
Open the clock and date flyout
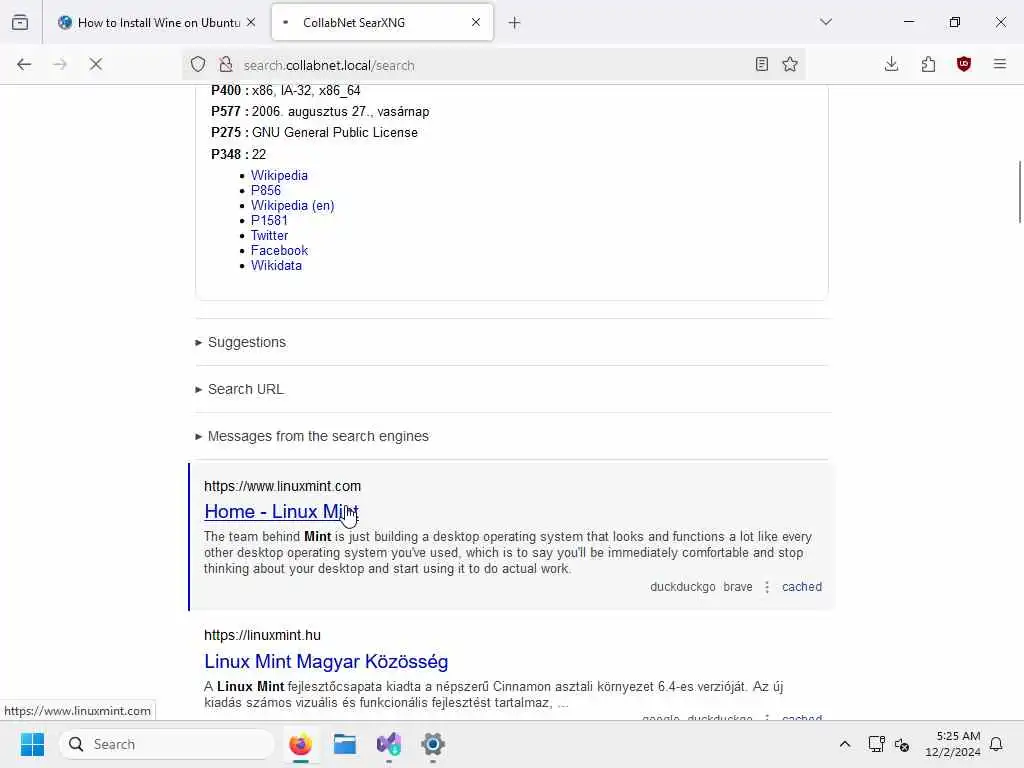952,744
